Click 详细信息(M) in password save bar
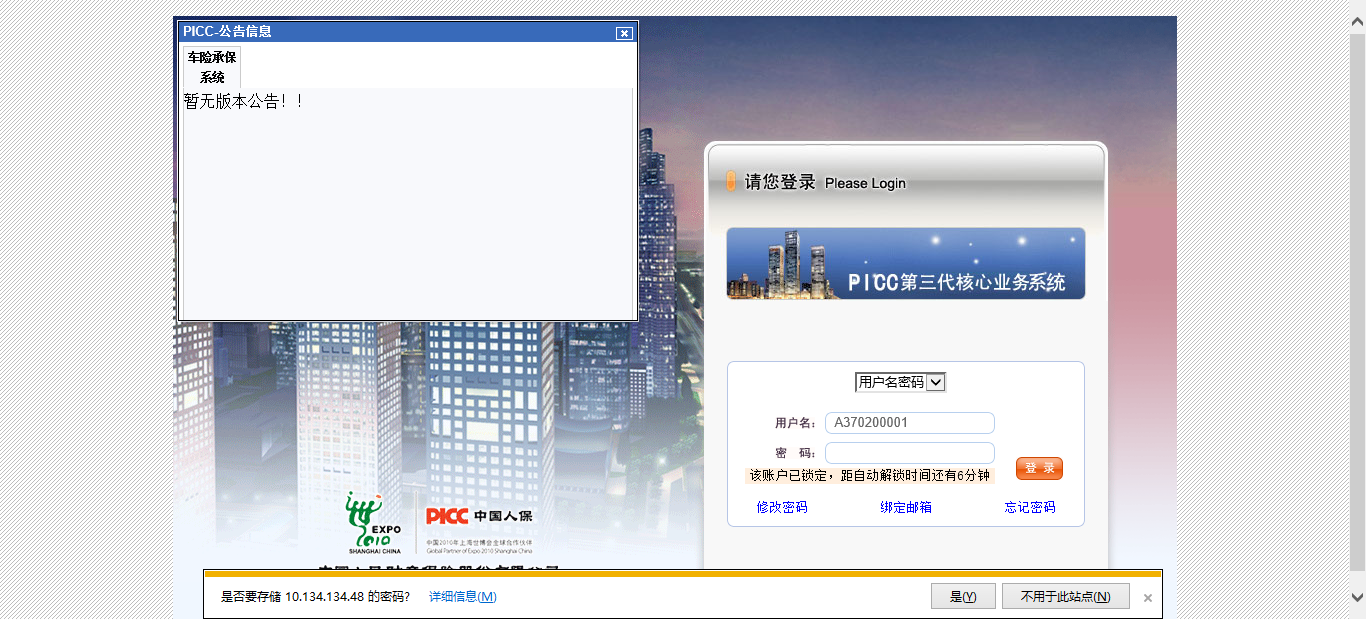Screen dimensions: 1366x619 463,597
